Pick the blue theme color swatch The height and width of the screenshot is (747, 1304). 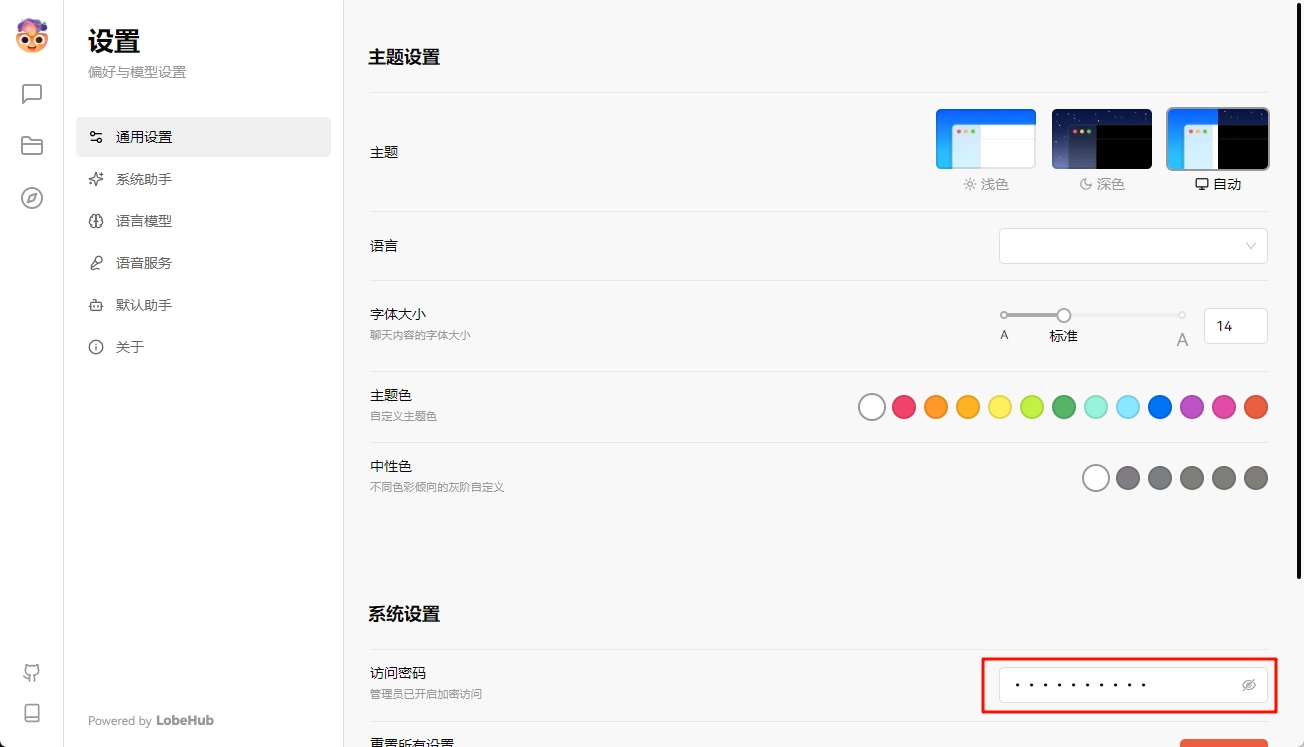(1160, 407)
